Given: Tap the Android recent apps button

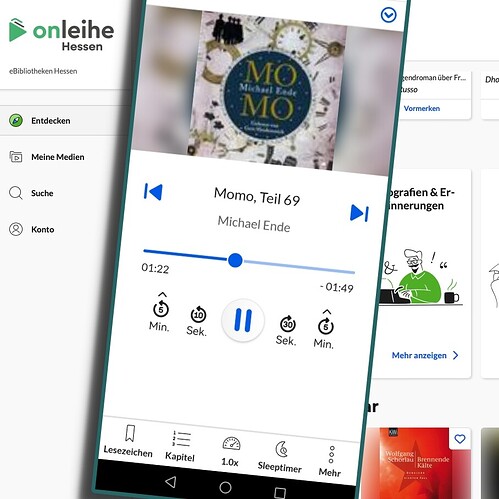Looking at the screenshot, I should [280, 492].
